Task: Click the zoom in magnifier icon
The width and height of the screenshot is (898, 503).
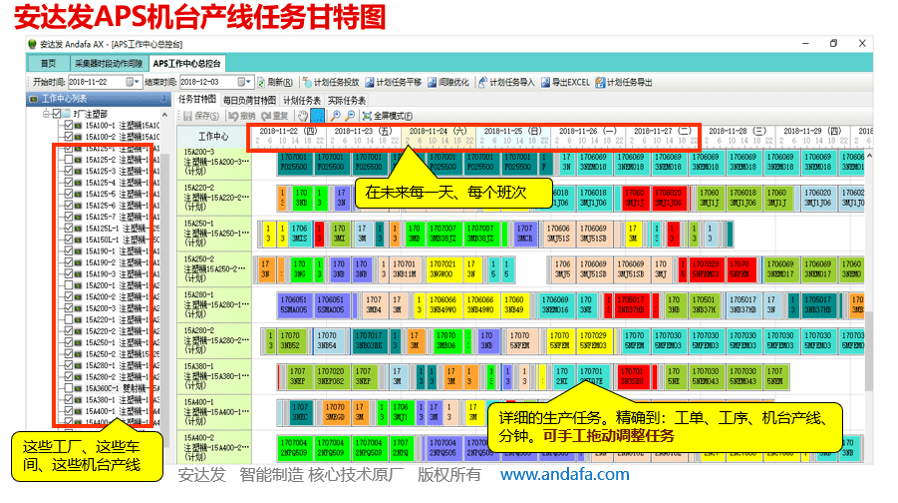Action: 336,116
